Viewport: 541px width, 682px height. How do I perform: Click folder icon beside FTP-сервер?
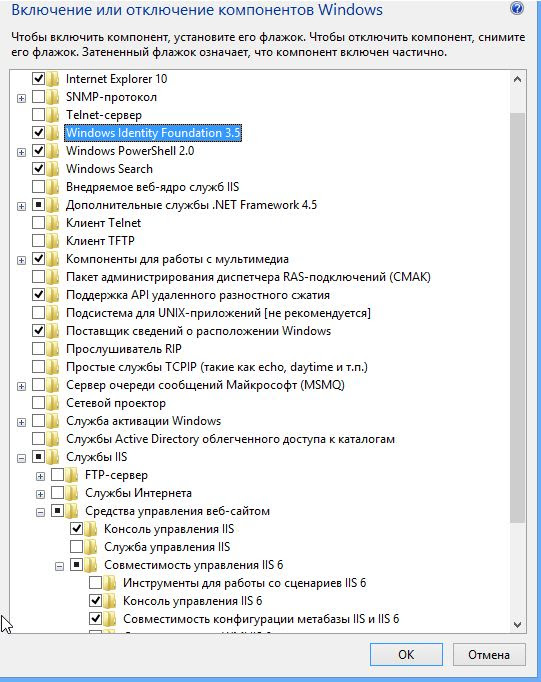pos(72,475)
